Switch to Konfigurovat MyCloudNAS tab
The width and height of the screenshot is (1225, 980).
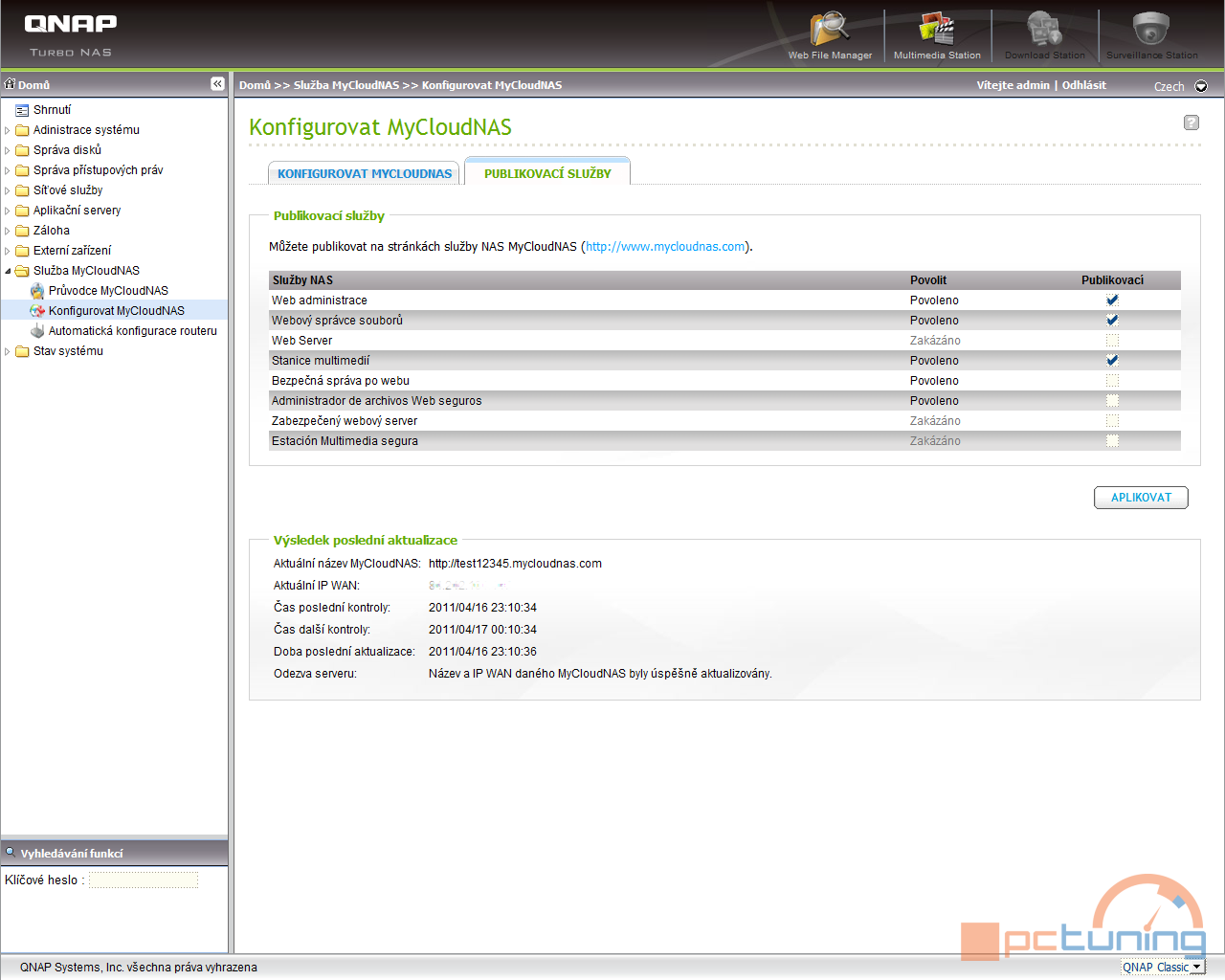click(x=365, y=173)
